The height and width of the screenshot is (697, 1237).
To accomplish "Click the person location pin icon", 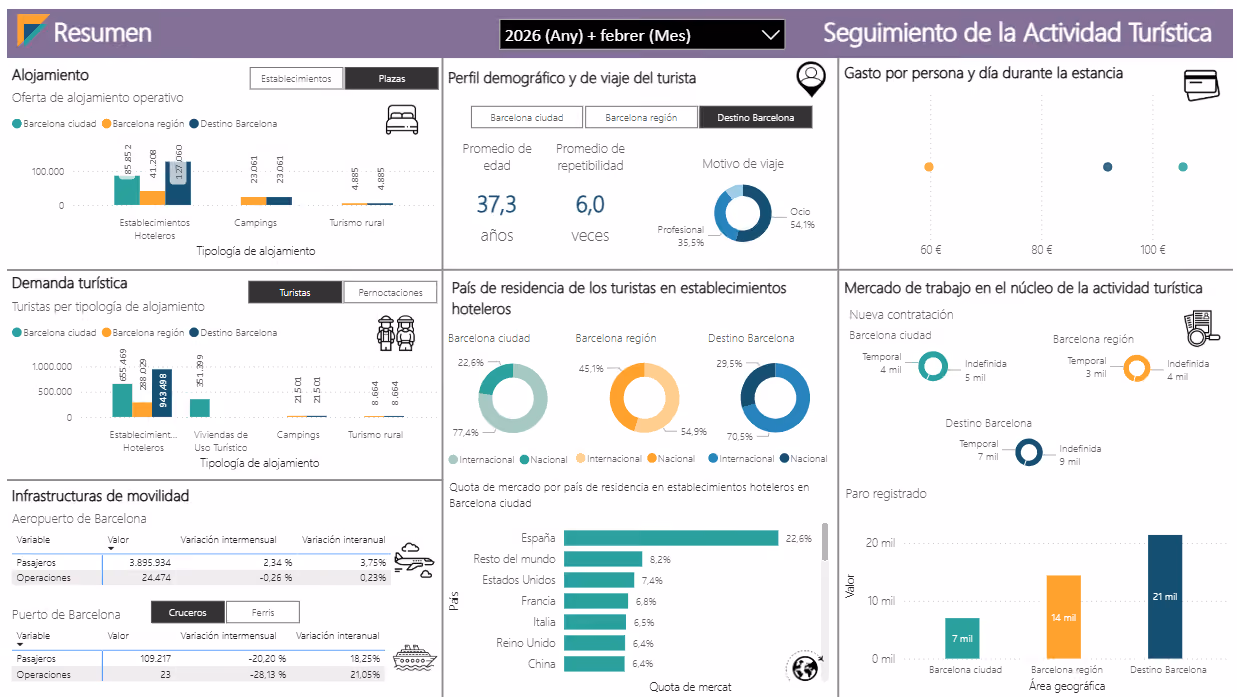I will (812, 79).
